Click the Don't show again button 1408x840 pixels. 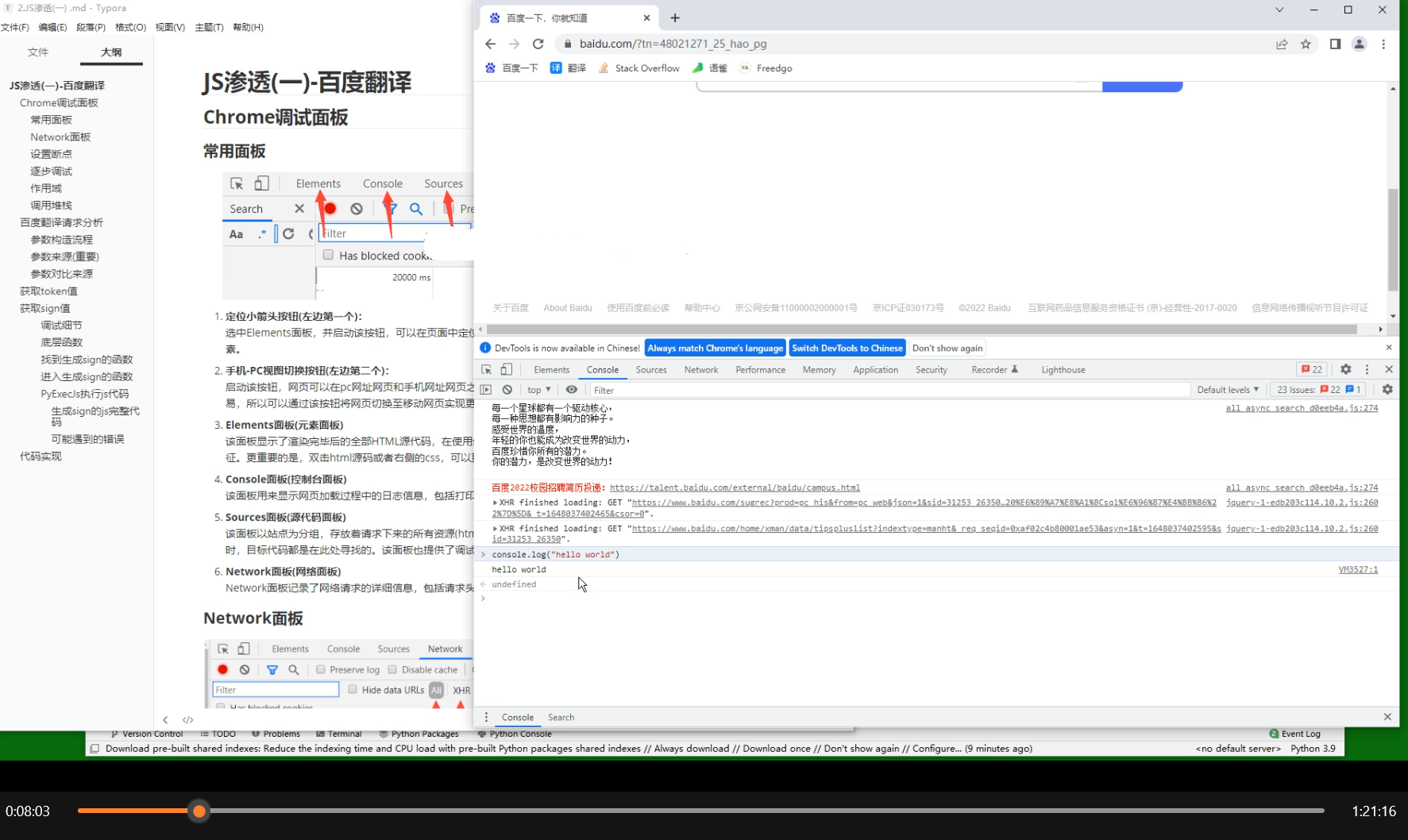point(947,348)
